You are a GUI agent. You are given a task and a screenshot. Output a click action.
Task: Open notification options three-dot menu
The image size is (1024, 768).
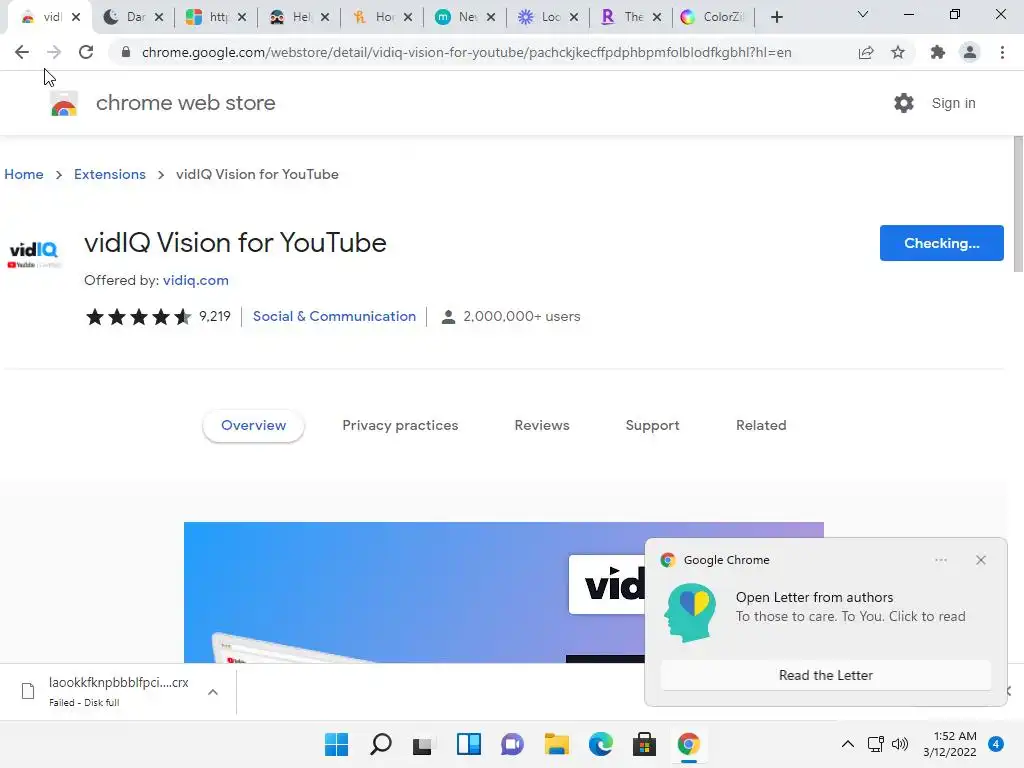[940, 560]
